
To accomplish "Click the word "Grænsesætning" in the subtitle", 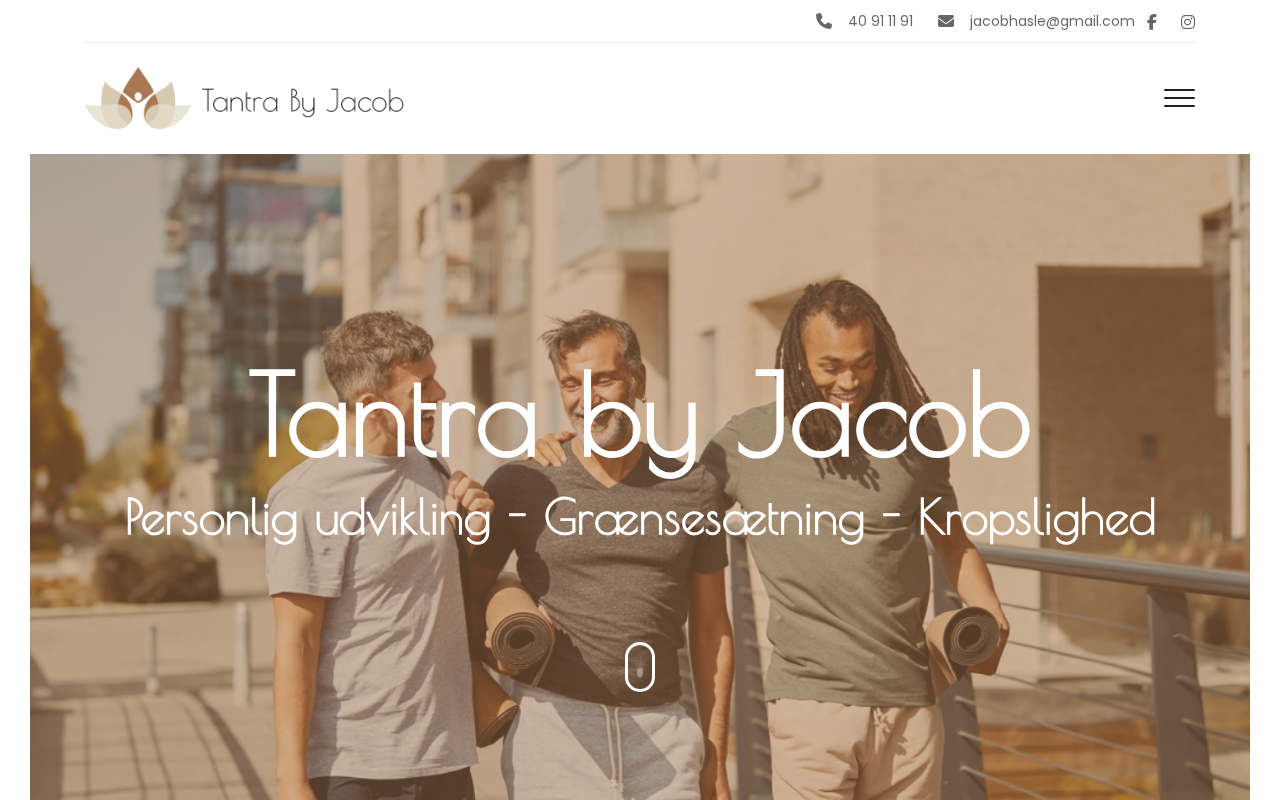I will 704,519.
